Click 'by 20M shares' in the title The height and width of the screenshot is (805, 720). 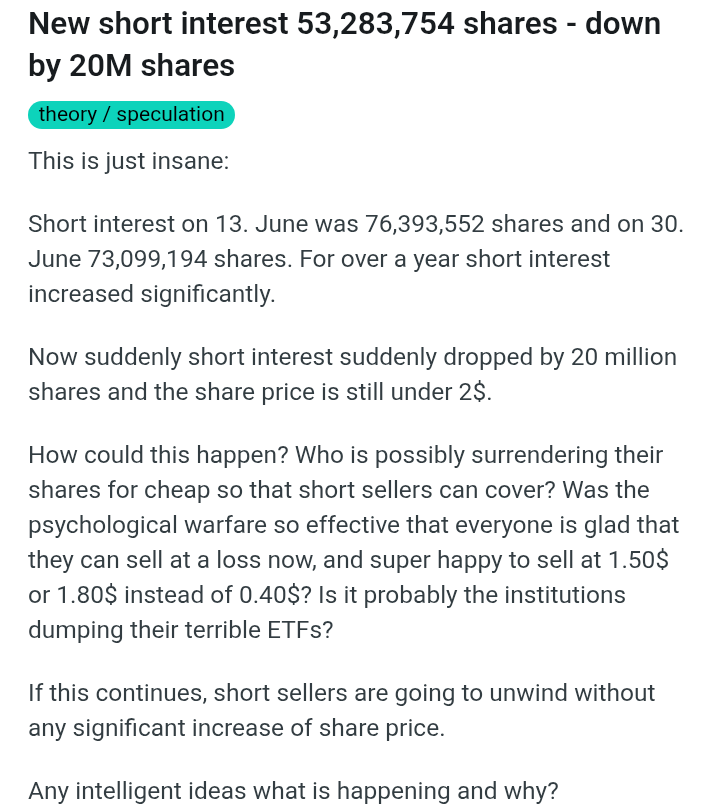tap(131, 66)
